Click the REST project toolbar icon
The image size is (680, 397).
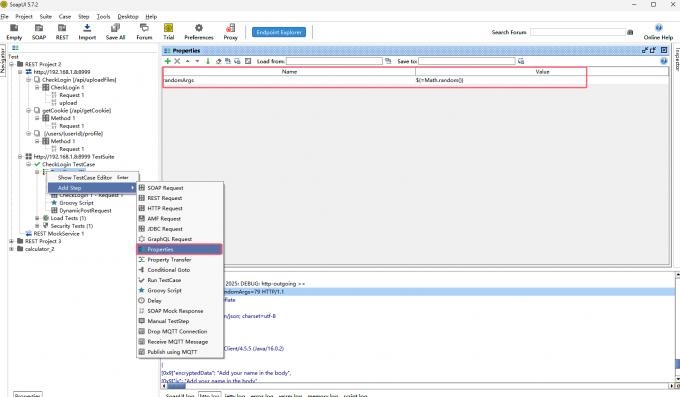[62, 28]
